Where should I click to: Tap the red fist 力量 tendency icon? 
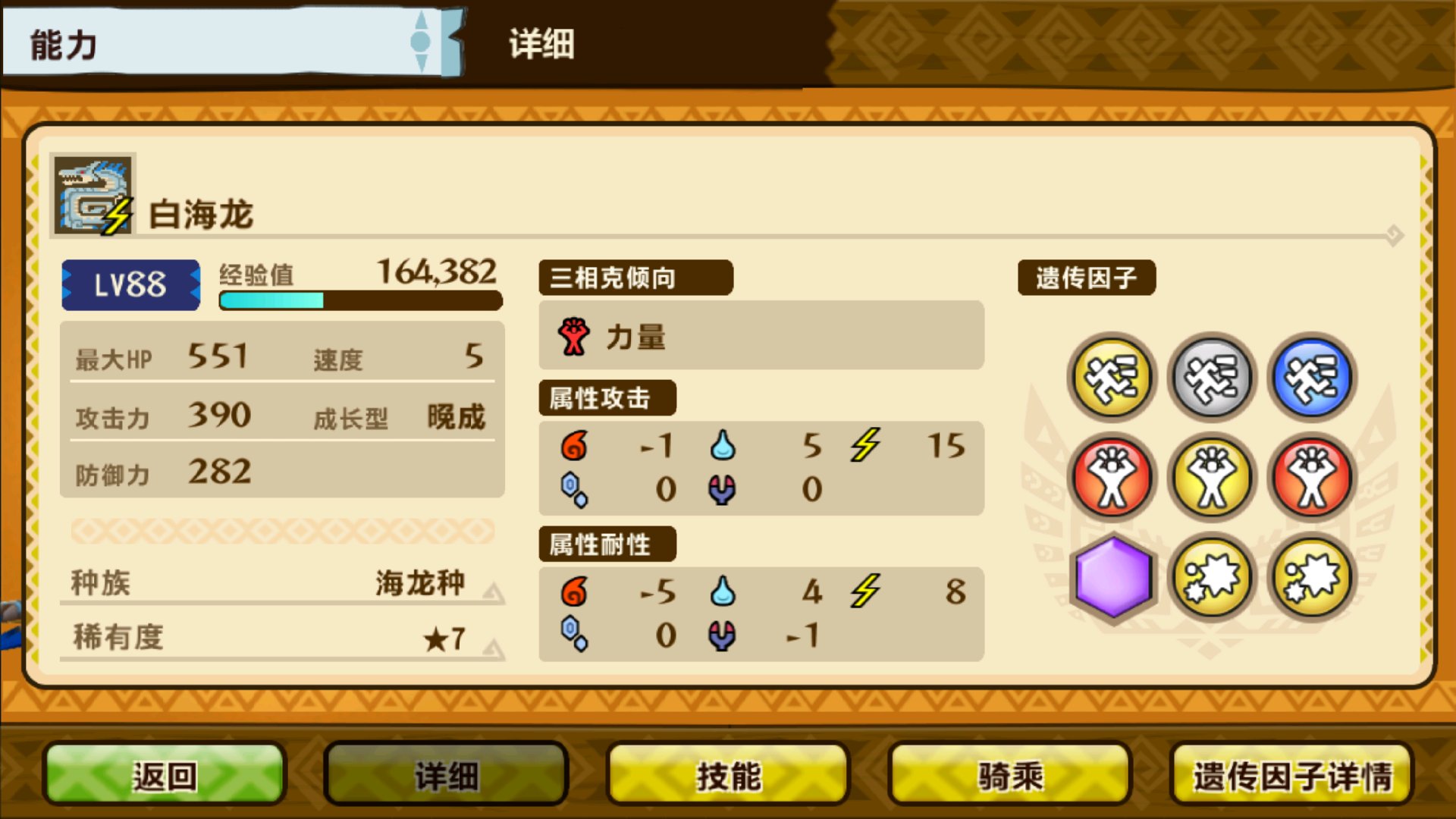(x=574, y=337)
